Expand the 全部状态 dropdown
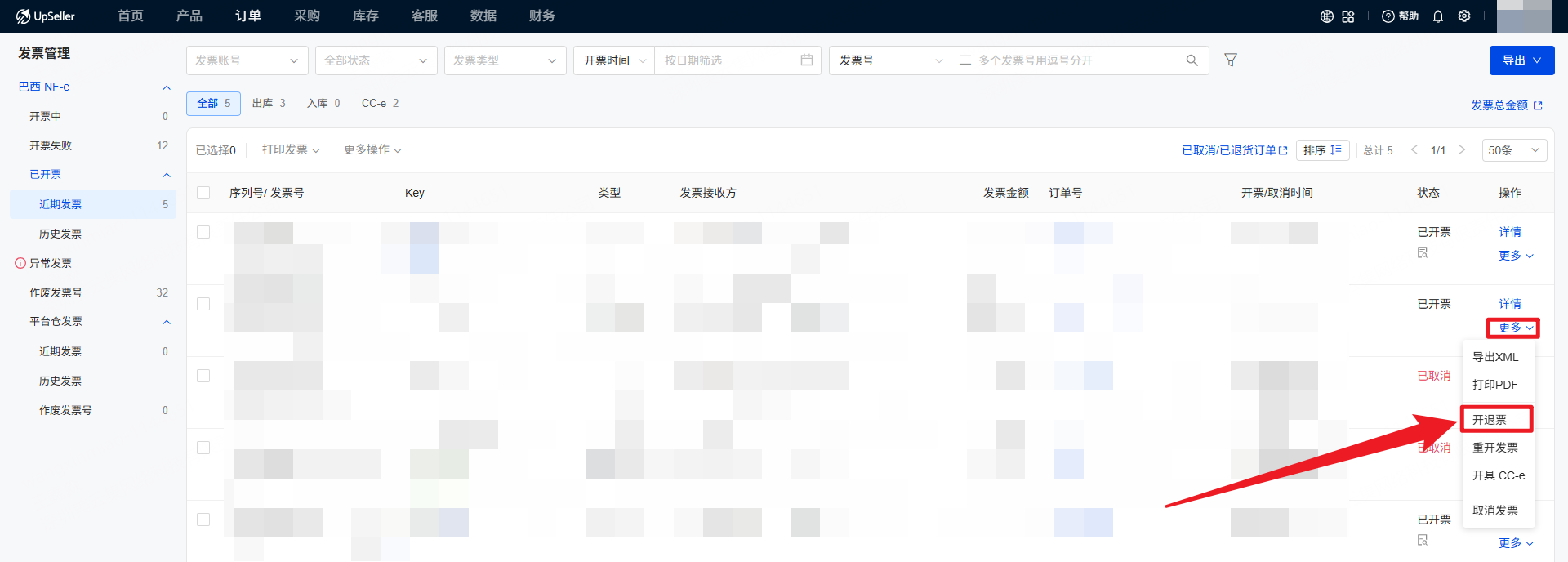Image resolution: width=1568 pixels, height=562 pixels. coord(376,60)
